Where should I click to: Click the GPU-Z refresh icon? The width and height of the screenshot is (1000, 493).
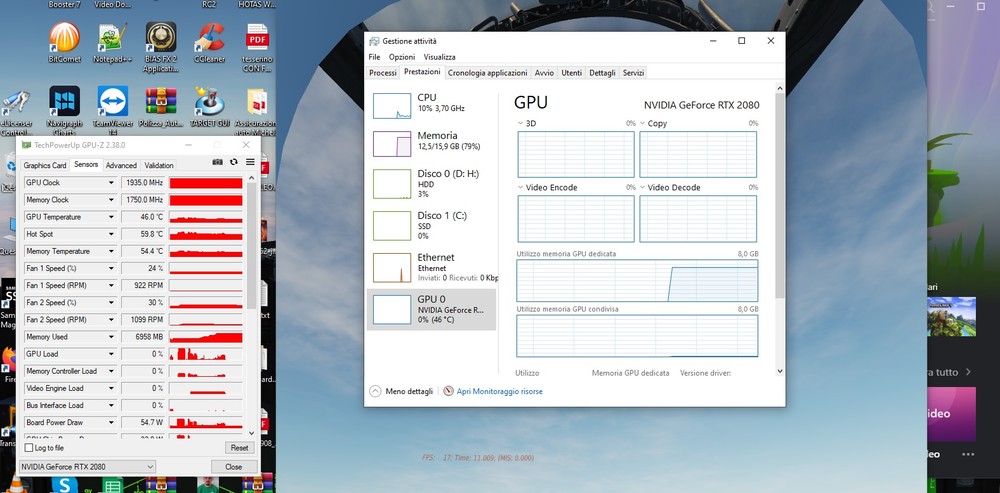click(234, 163)
